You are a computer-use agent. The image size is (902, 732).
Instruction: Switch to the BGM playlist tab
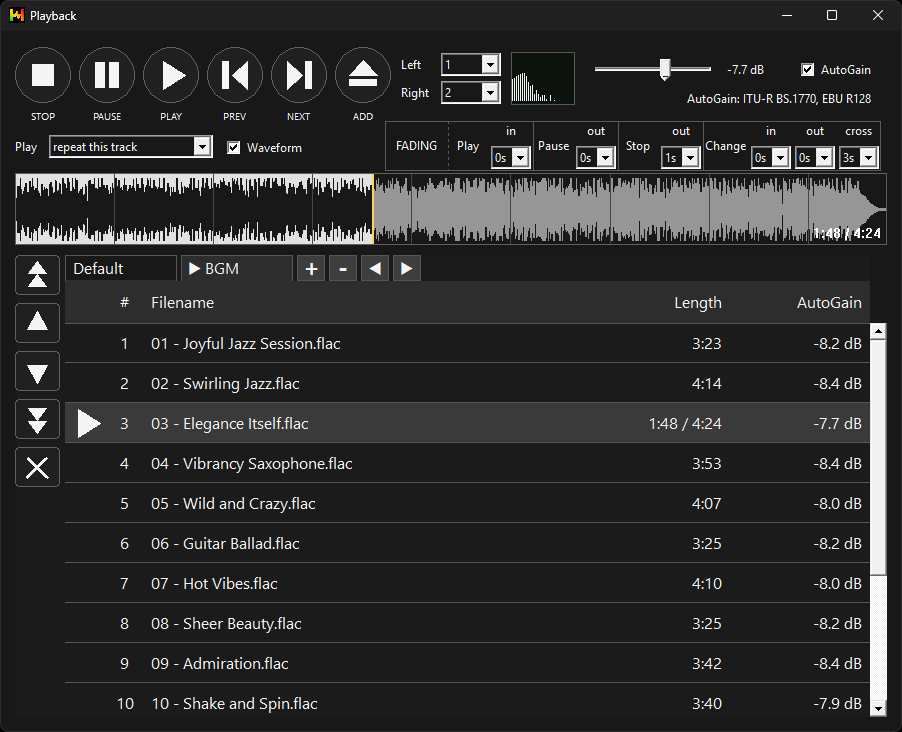tap(236, 269)
